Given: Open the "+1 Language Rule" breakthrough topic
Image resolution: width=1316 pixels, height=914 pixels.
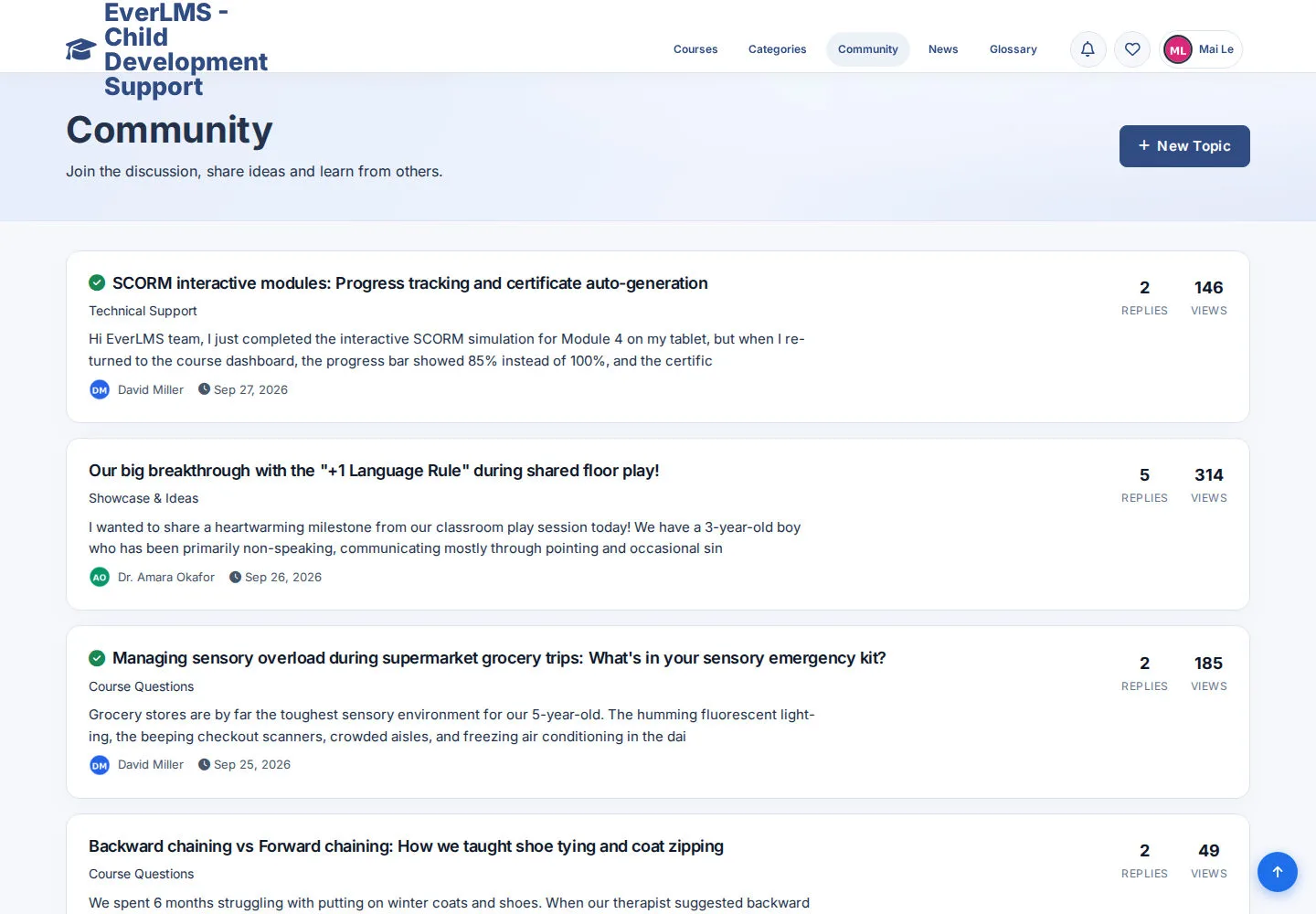Looking at the screenshot, I should click(374, 471).
